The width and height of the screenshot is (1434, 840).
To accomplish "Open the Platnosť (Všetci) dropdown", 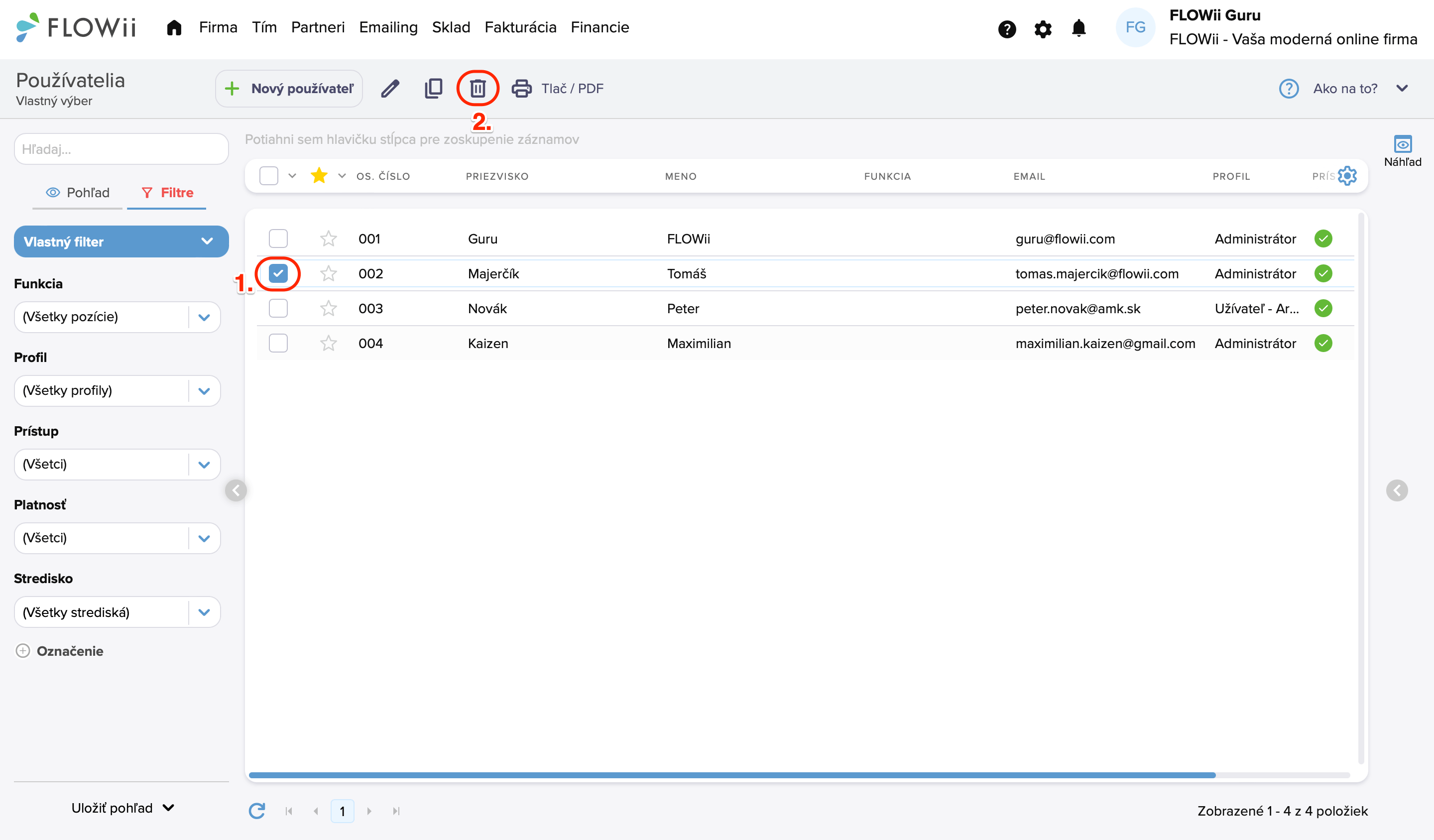I will [x=117, y=538].
